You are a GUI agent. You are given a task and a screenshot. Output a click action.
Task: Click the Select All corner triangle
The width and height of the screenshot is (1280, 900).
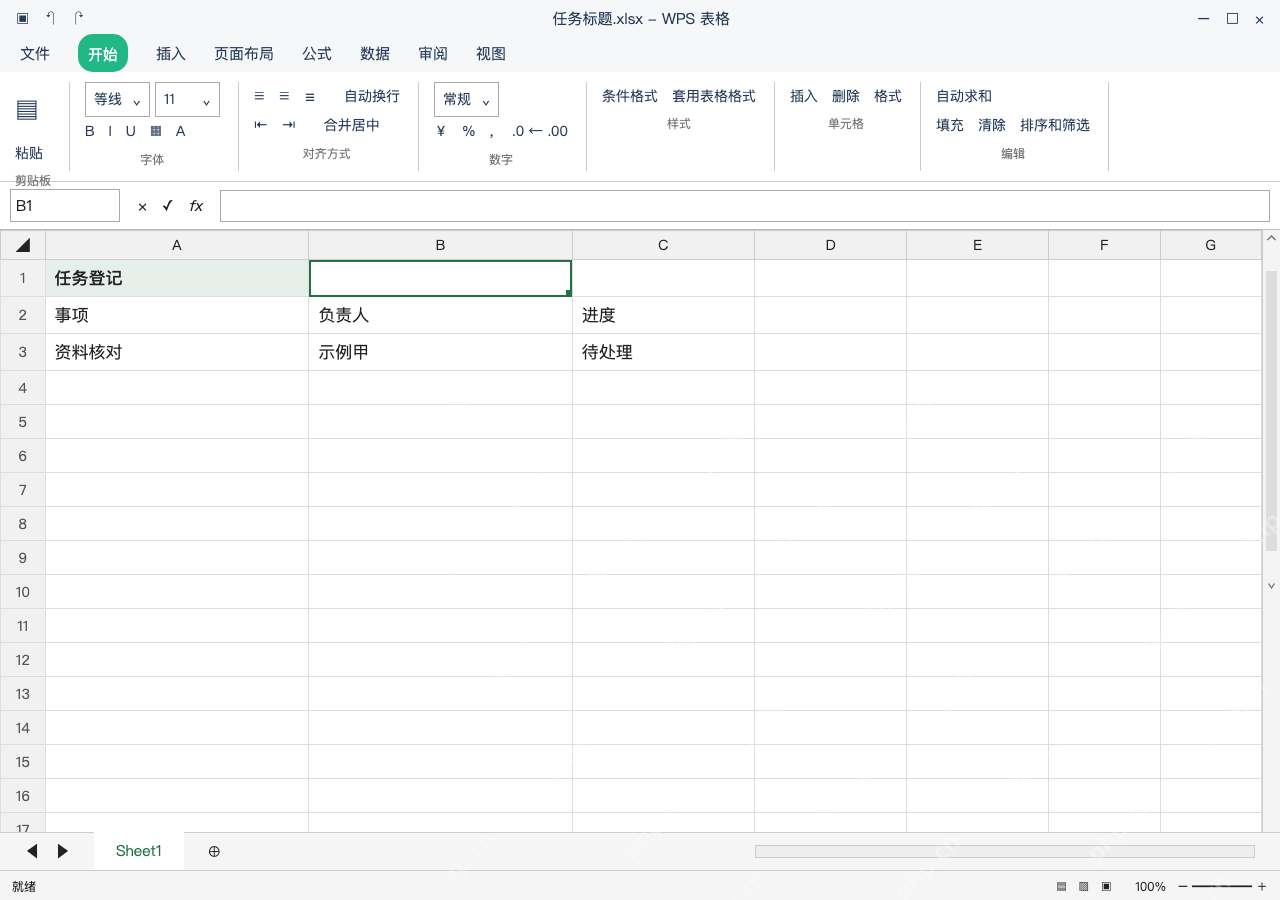pos(23,245)
